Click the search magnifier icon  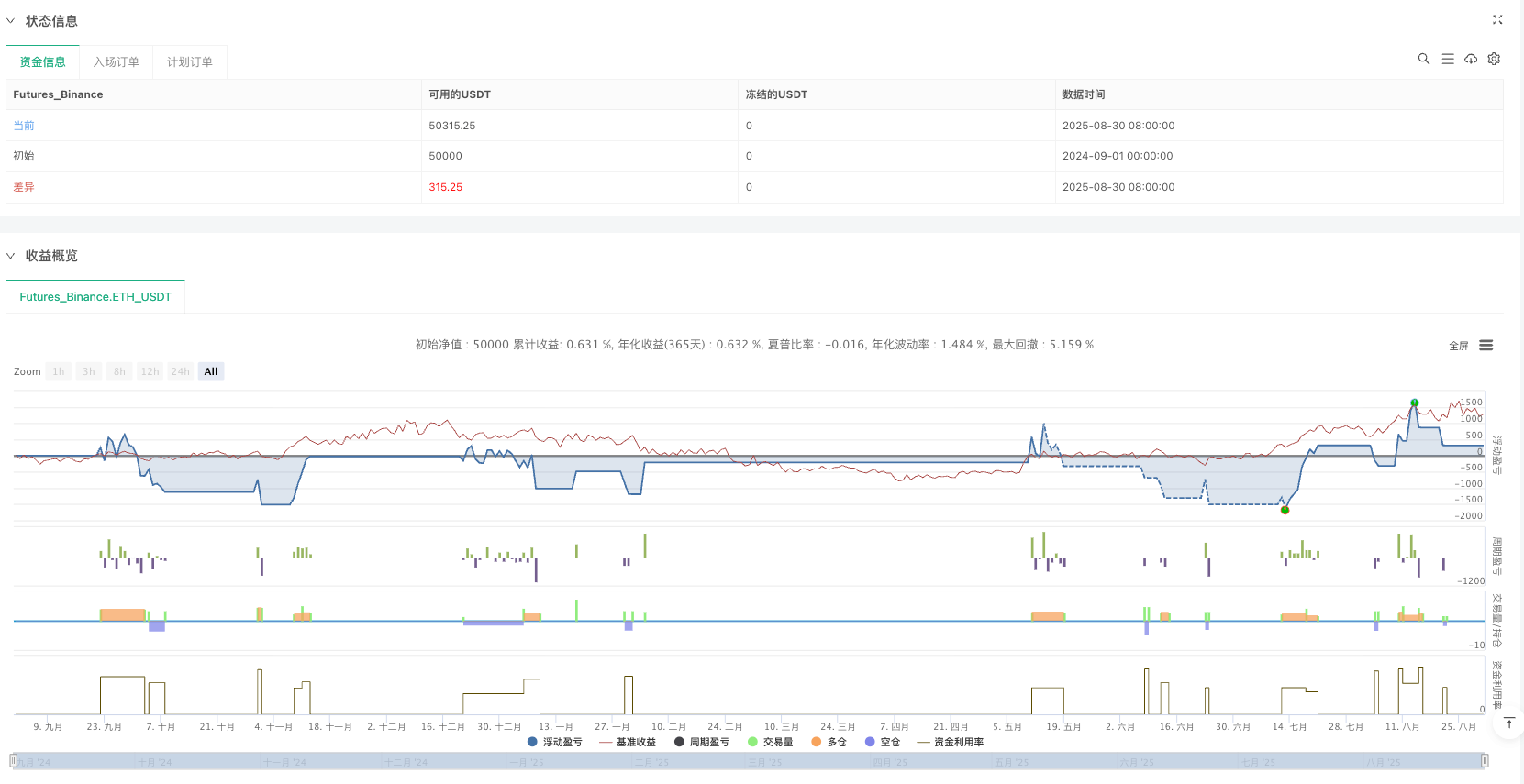1424,59
